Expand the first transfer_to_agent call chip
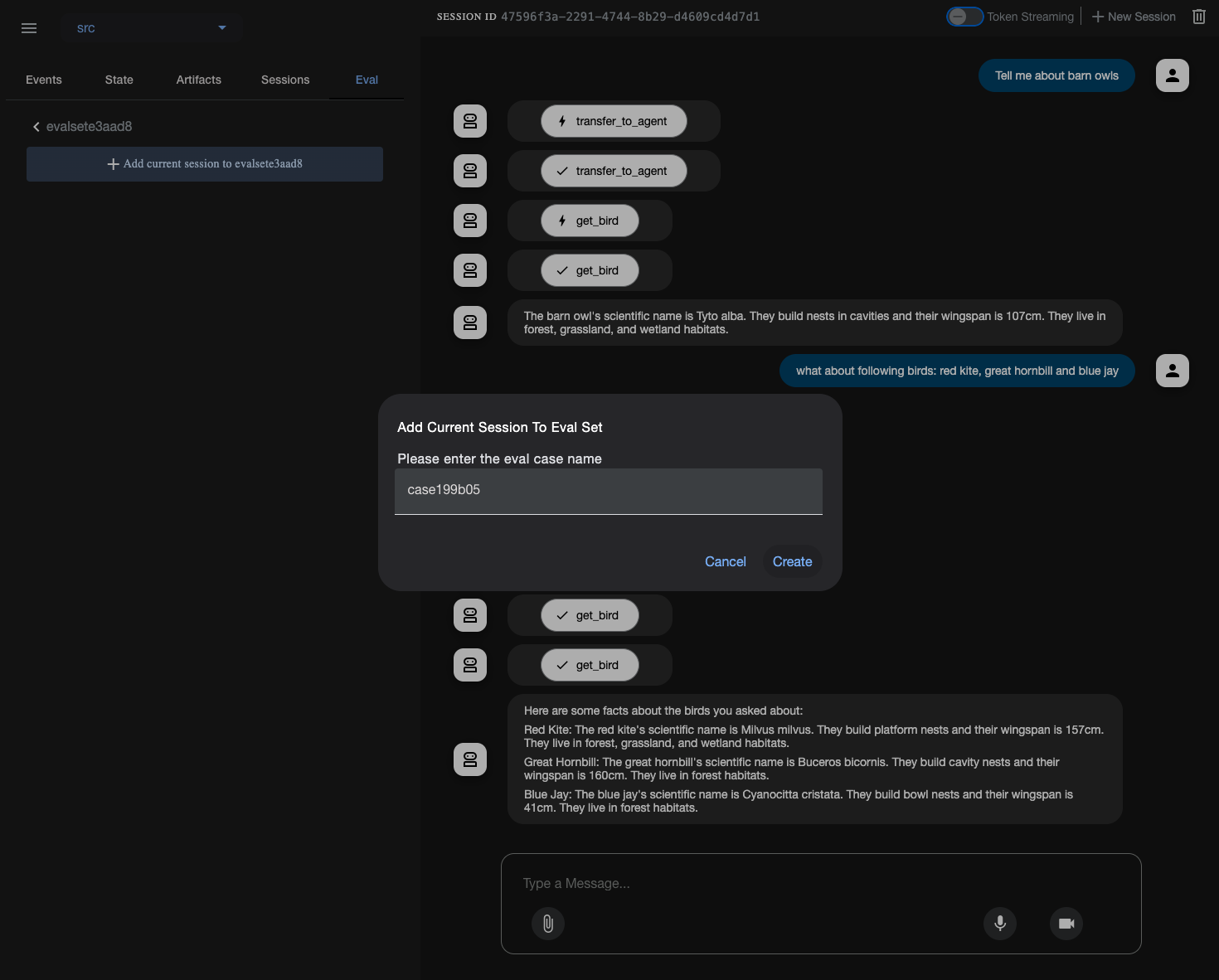Screen dimensions: 1219x980 [x=614, y=121]
